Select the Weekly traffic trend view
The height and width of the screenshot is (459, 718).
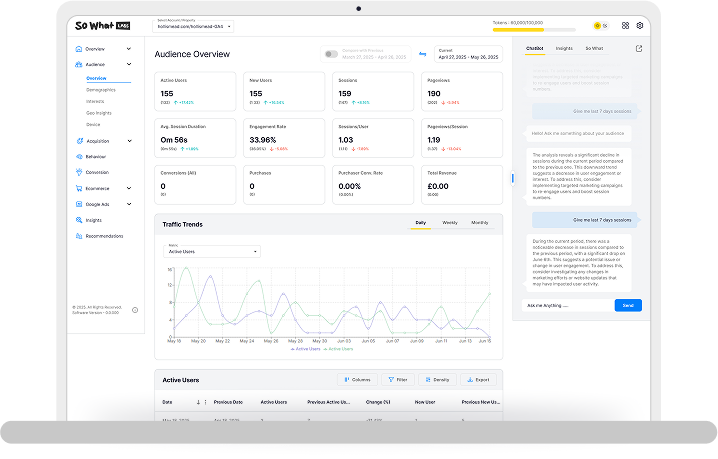pyautogui.click(x=450, y=222)
